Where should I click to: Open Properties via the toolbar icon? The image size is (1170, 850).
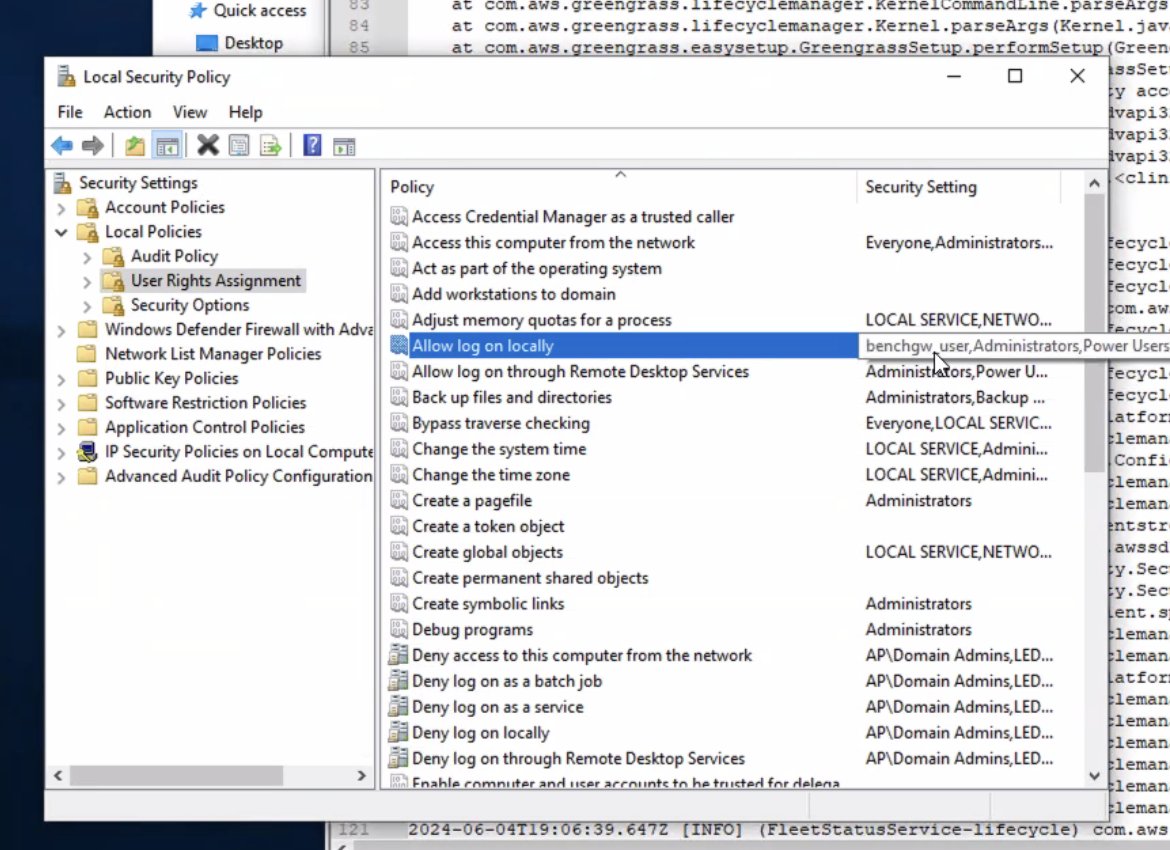coord(239,143)
